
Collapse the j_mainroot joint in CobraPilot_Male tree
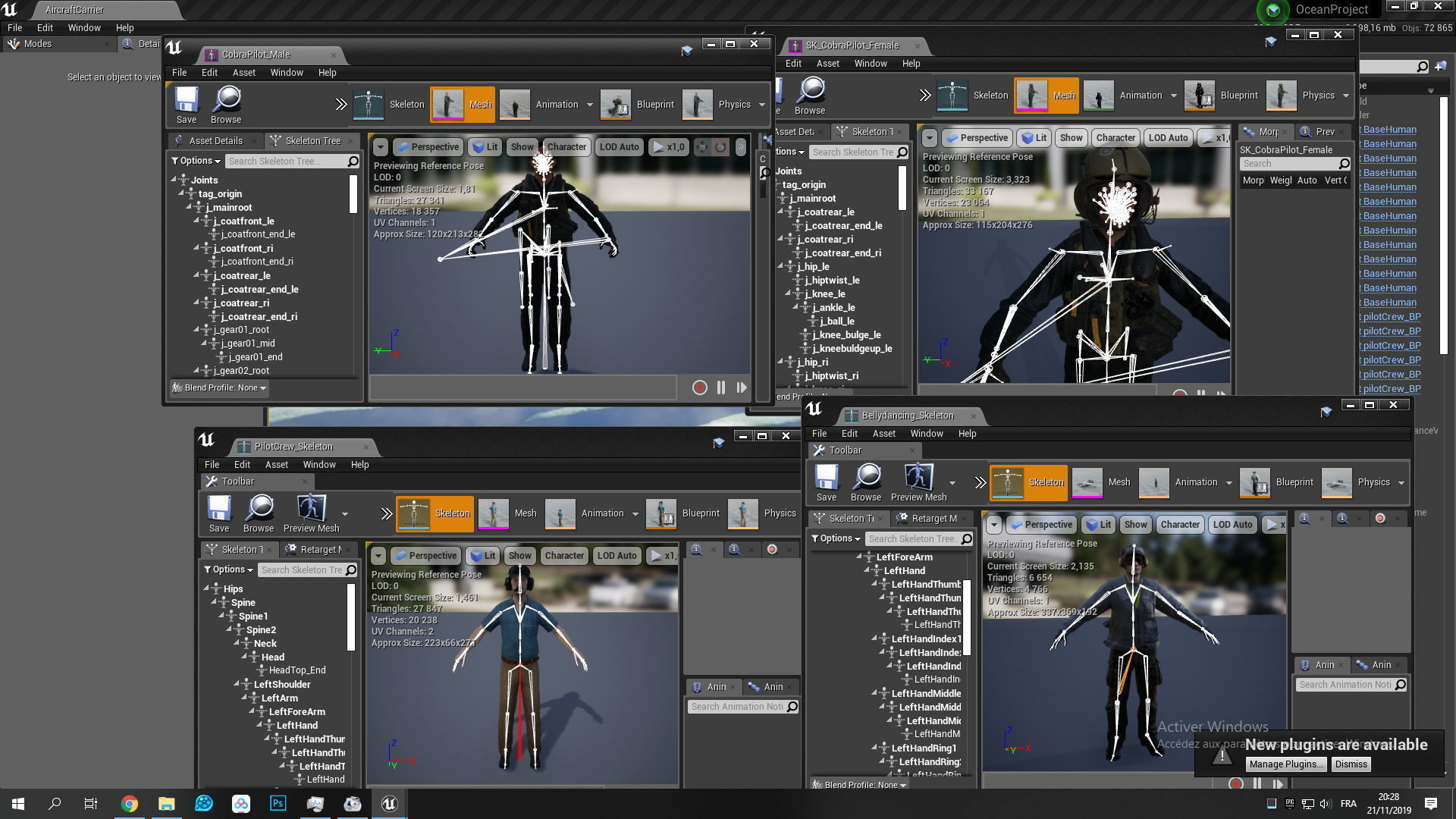click(x=189, y=208)
